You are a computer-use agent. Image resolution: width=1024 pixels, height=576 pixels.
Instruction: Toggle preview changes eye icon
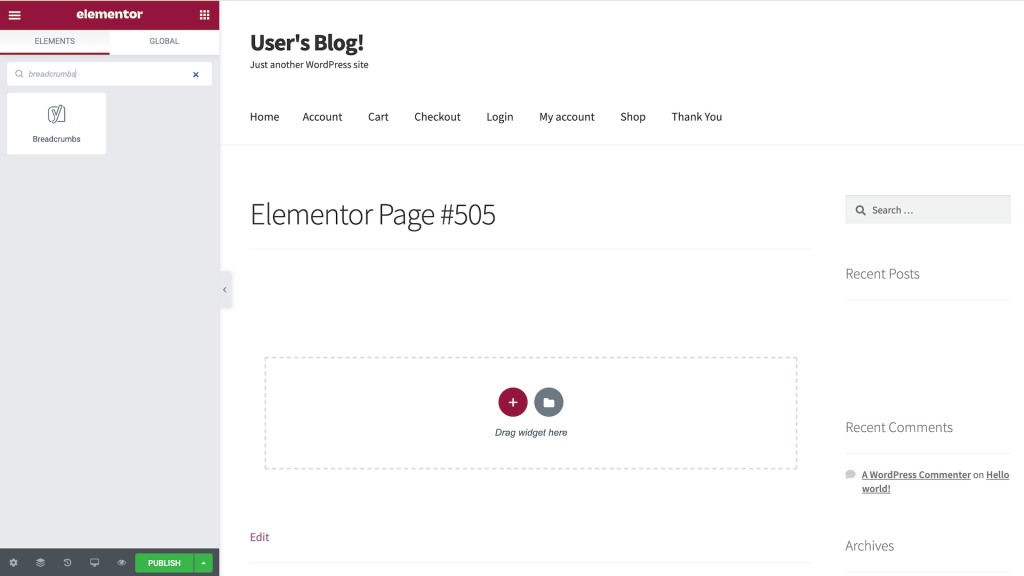point(122,563)
